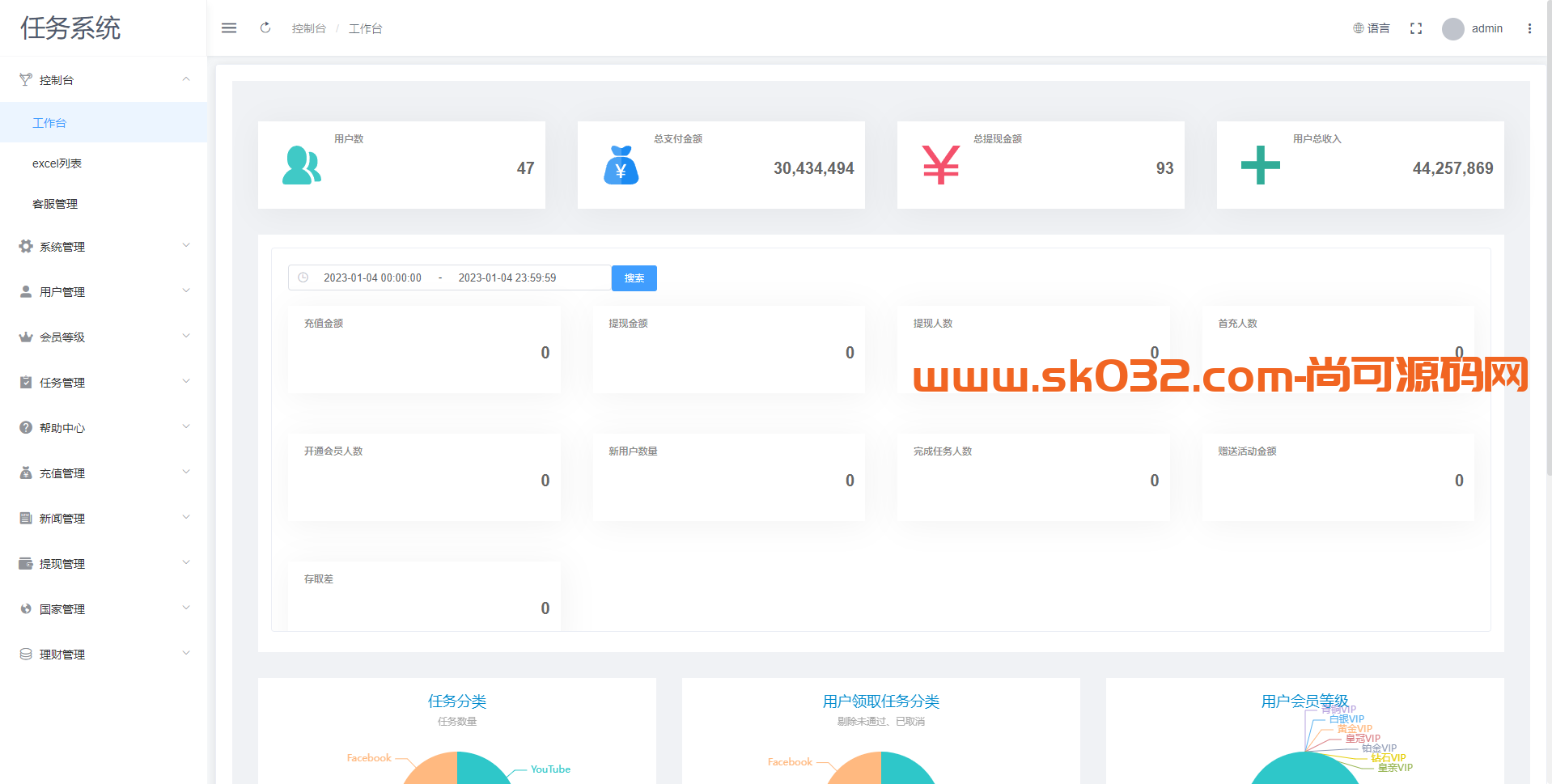Click the 存取差 stat card
Screen dimensions: 1552x784
[x=424, y=596]
